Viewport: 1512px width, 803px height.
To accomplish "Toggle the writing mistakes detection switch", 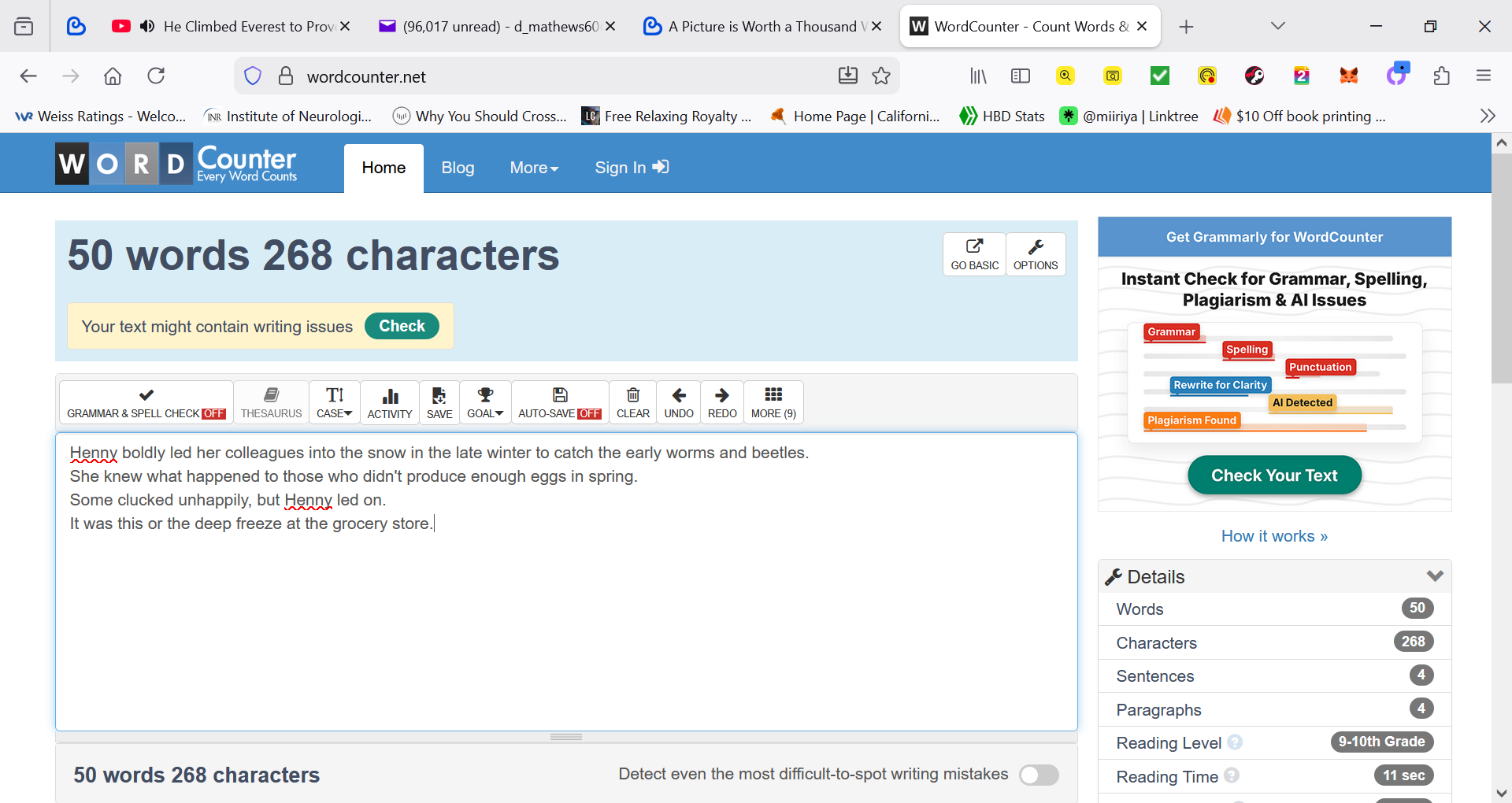I will click(1039, 775).
